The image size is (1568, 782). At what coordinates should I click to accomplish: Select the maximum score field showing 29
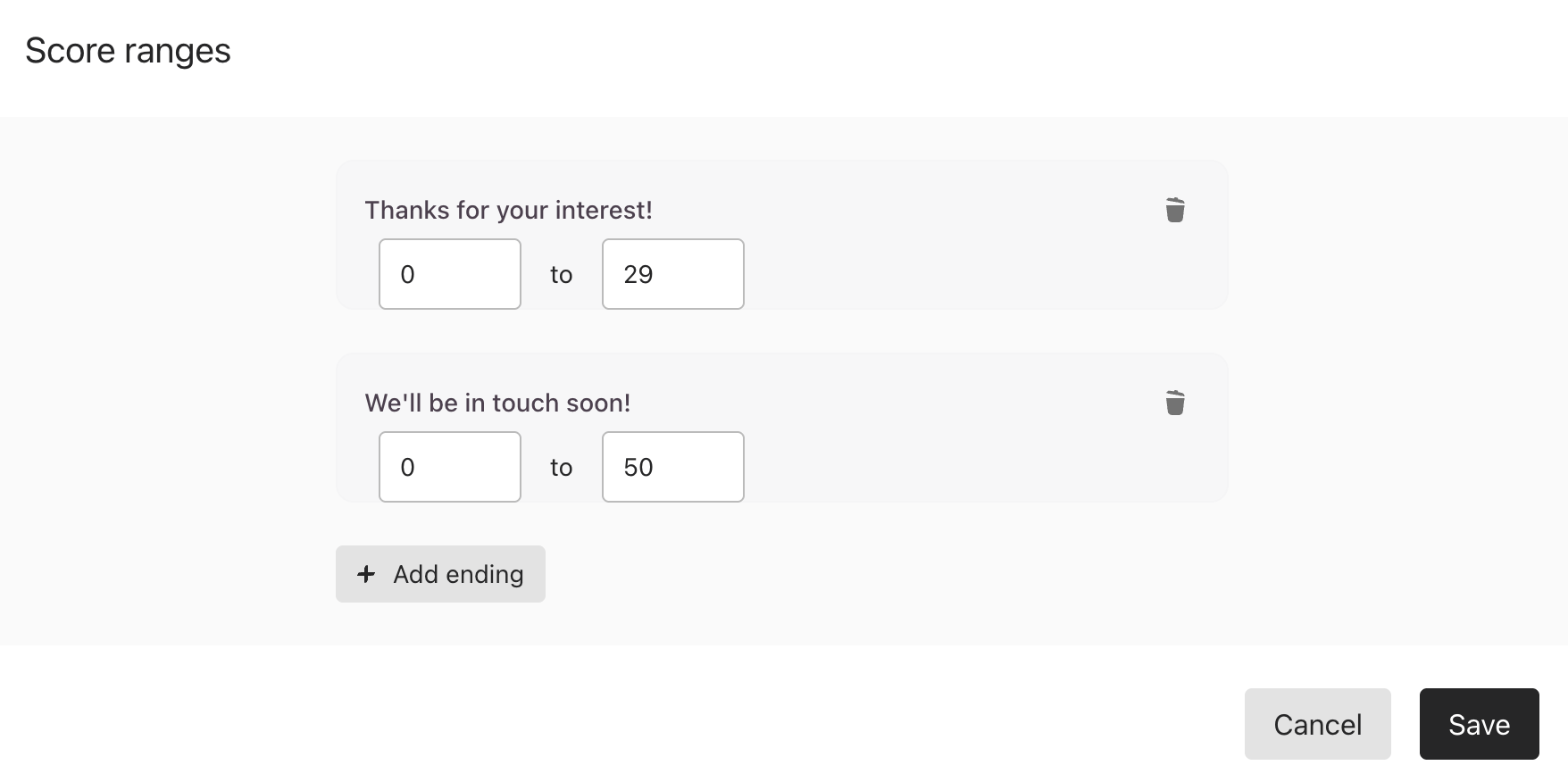pos(673,274)
